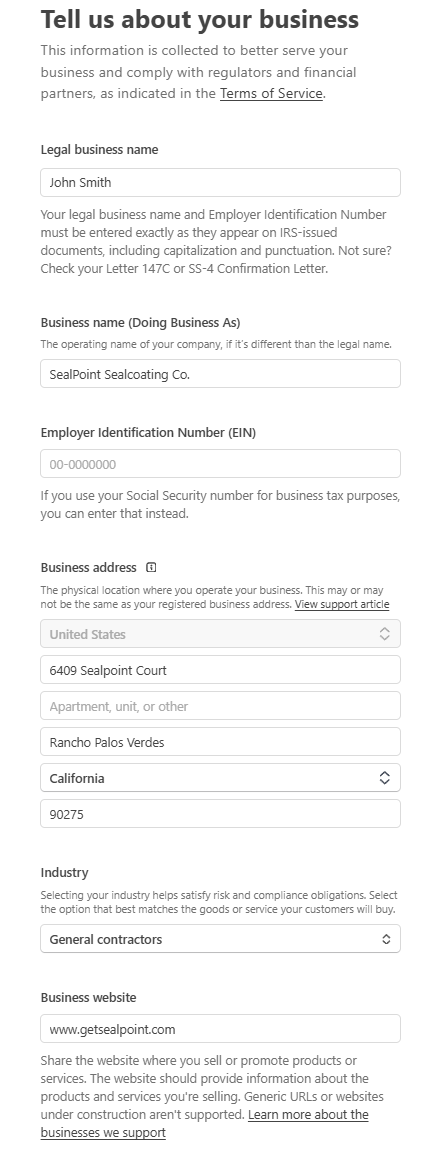Open the California state dropdown

point(220,778)
